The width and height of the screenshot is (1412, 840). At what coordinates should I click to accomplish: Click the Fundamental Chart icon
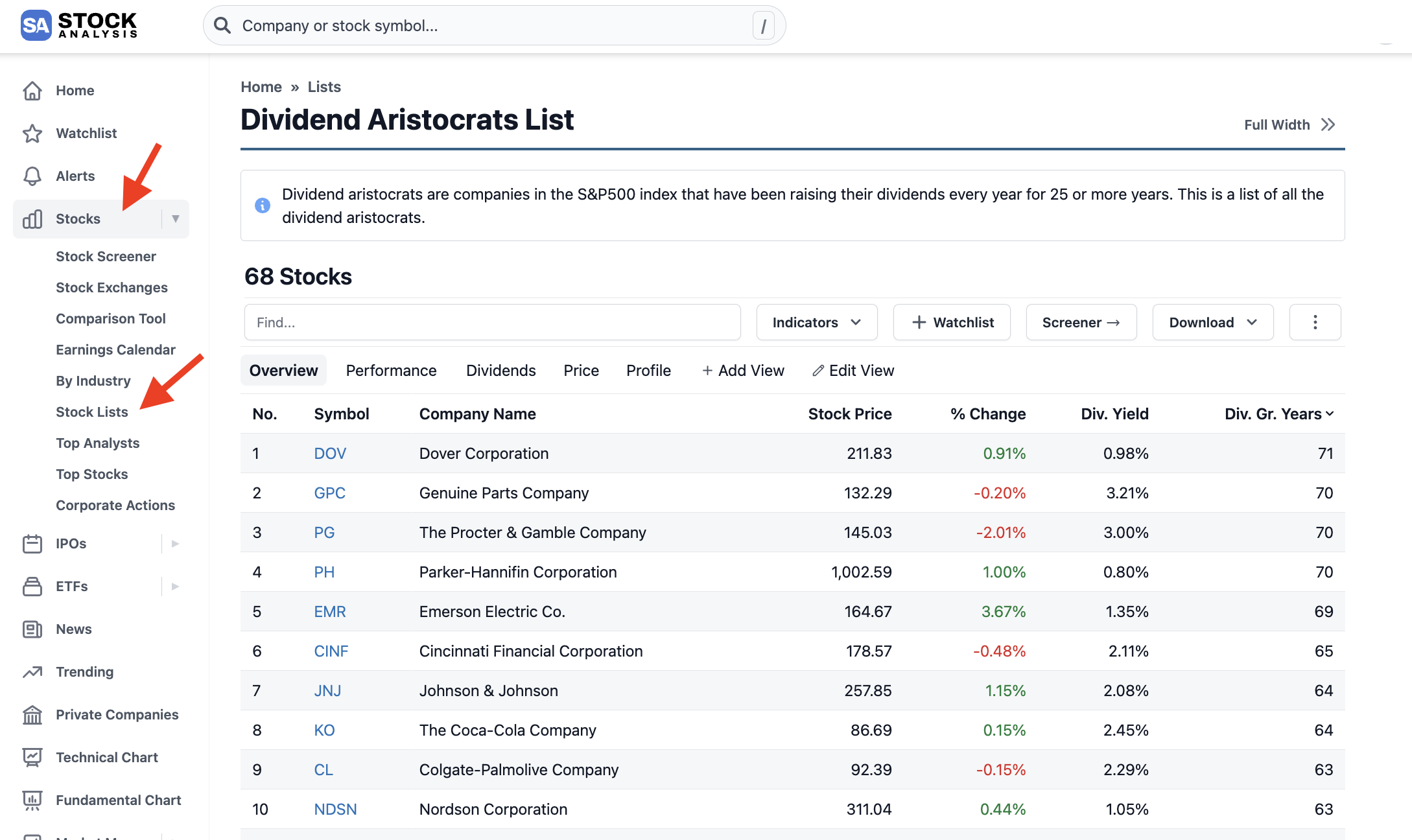pos(32,800)
